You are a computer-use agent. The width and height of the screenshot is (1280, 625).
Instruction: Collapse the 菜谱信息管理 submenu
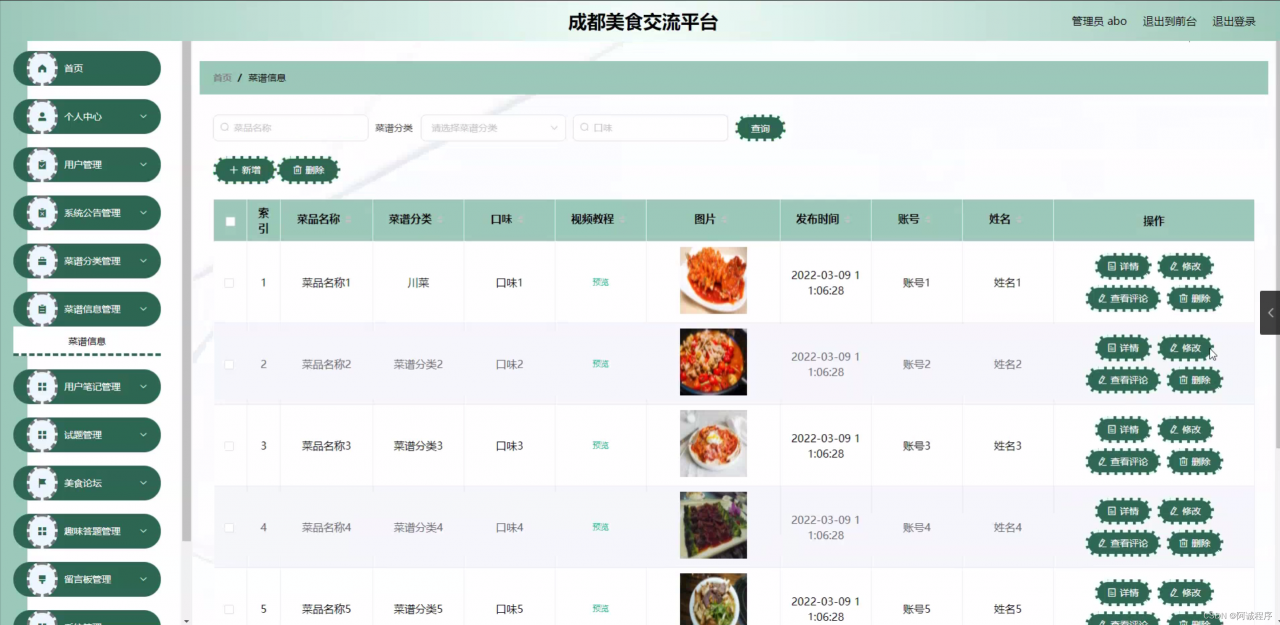[87, 309]
